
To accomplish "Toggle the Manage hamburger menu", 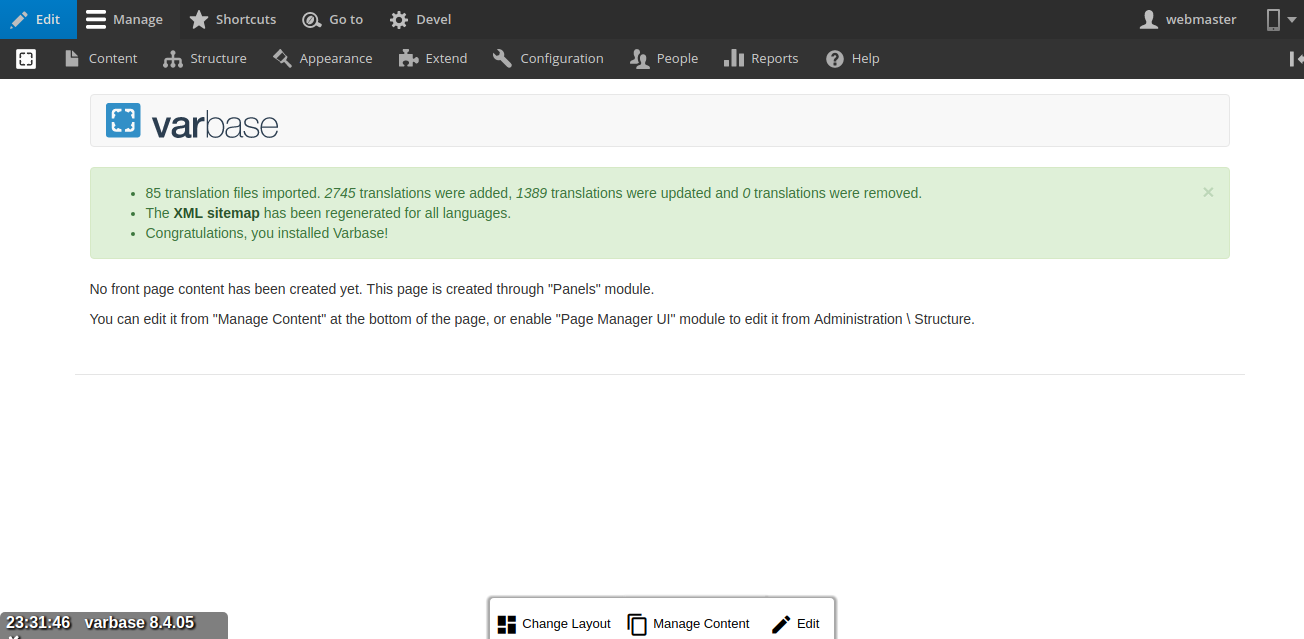I will [125, 19].
